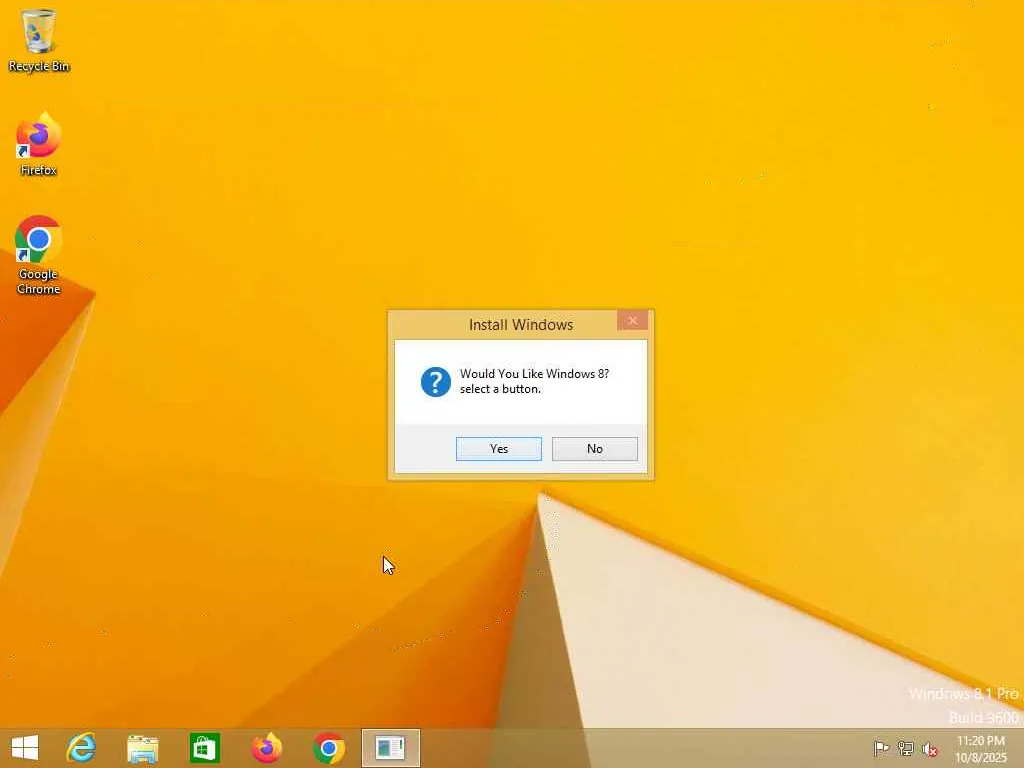
Task: Click the text 'select a button.'
Action: point(500,389)
